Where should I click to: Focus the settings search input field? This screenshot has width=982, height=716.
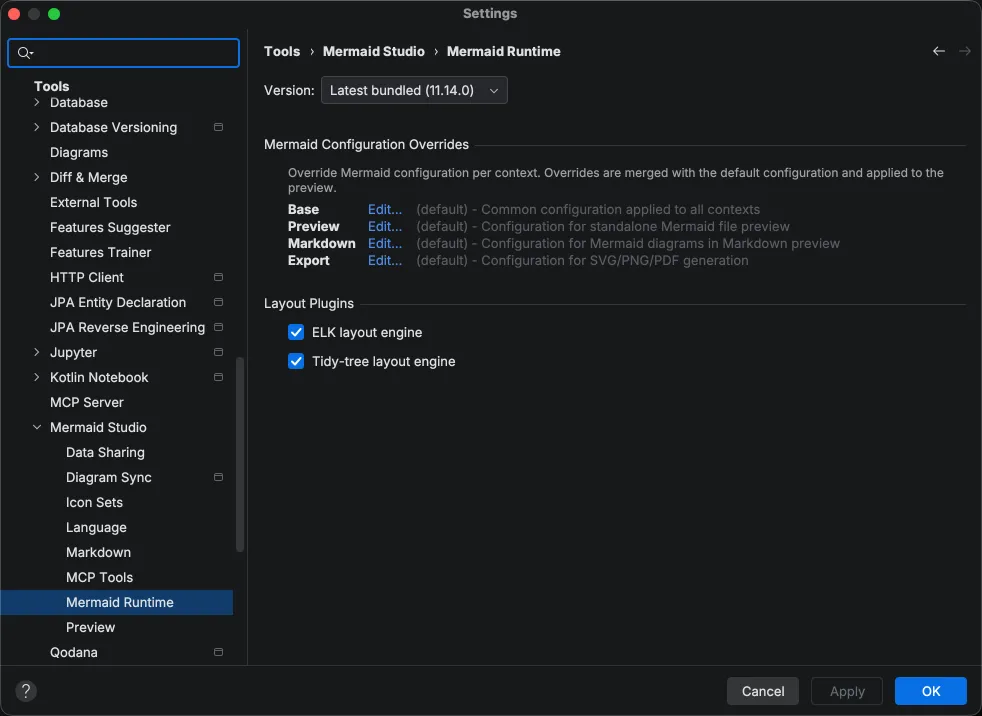123,53
